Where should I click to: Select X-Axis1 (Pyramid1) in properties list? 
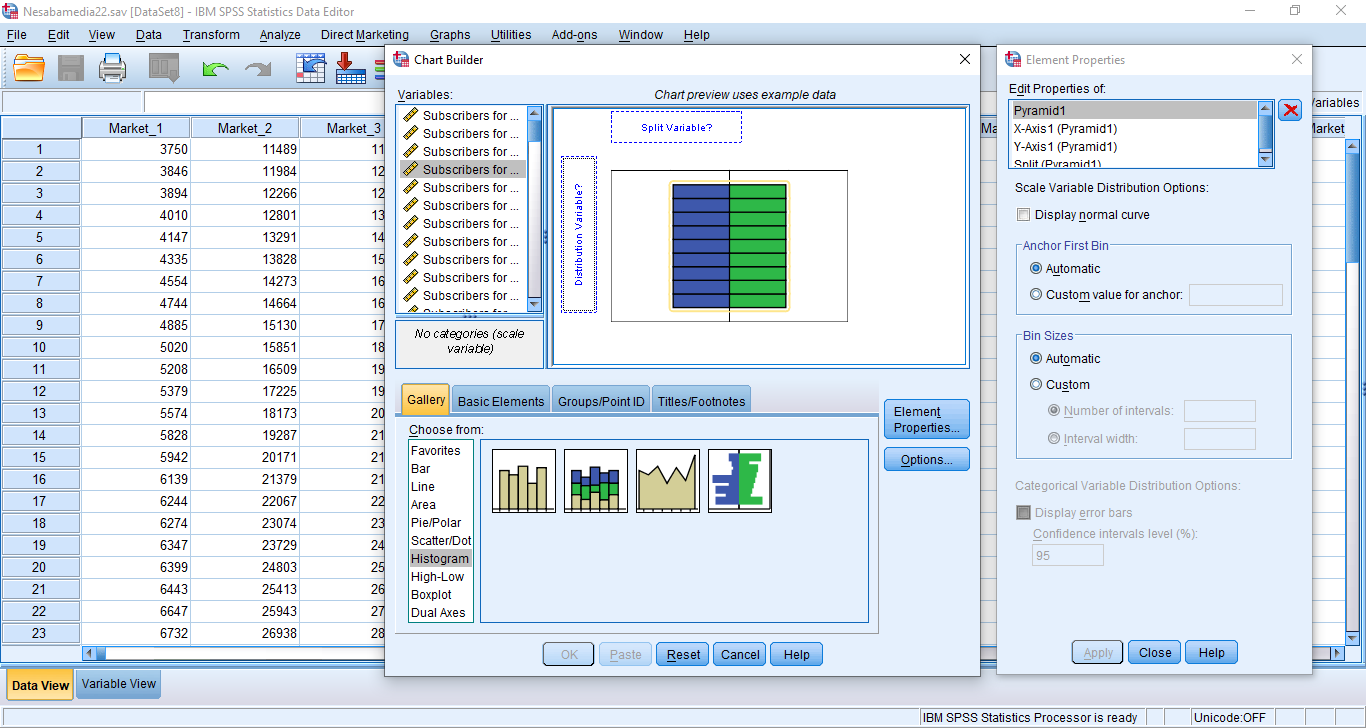click(1065, 129)
